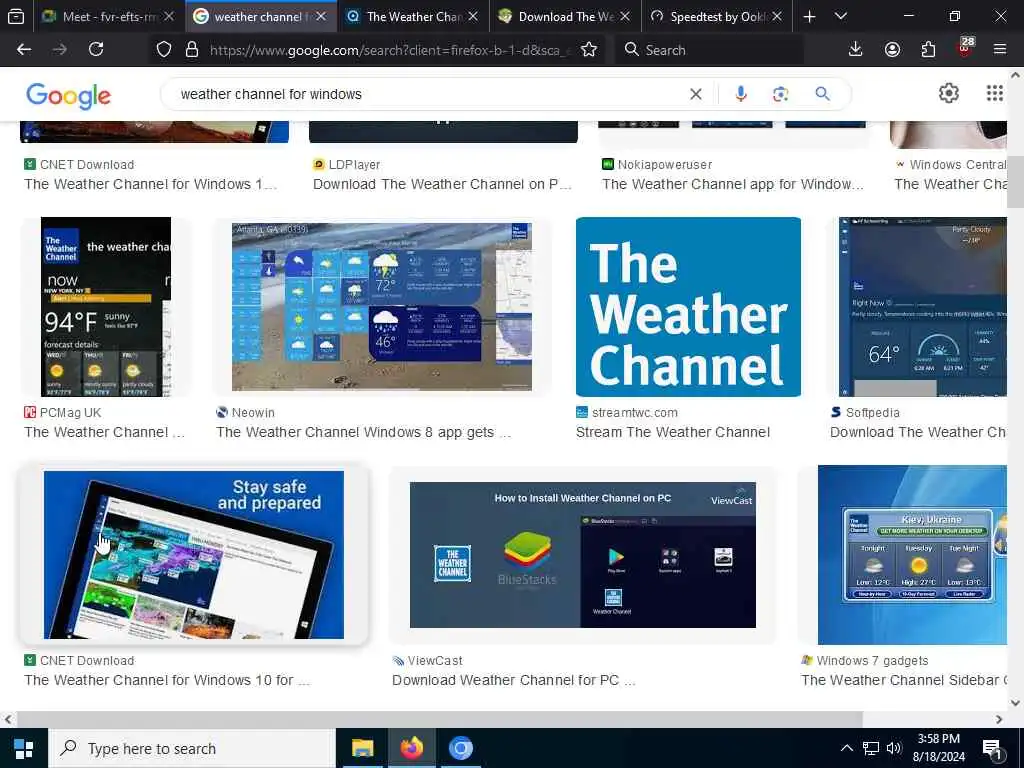Open the Firefox account icon

click(892, 49)
